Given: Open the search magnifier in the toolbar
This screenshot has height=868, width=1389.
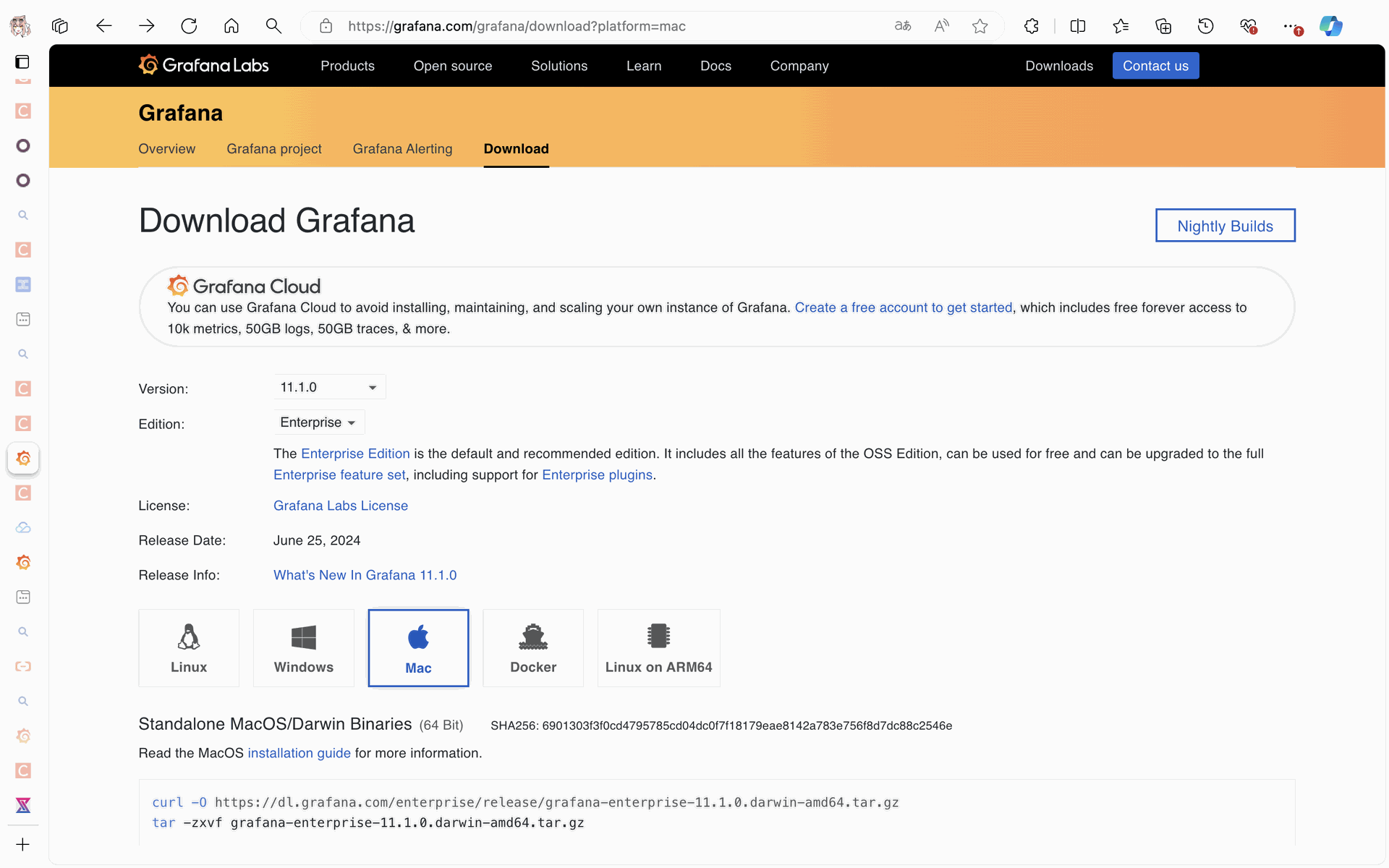Looking at the screenshot, I should pos(273,26).
